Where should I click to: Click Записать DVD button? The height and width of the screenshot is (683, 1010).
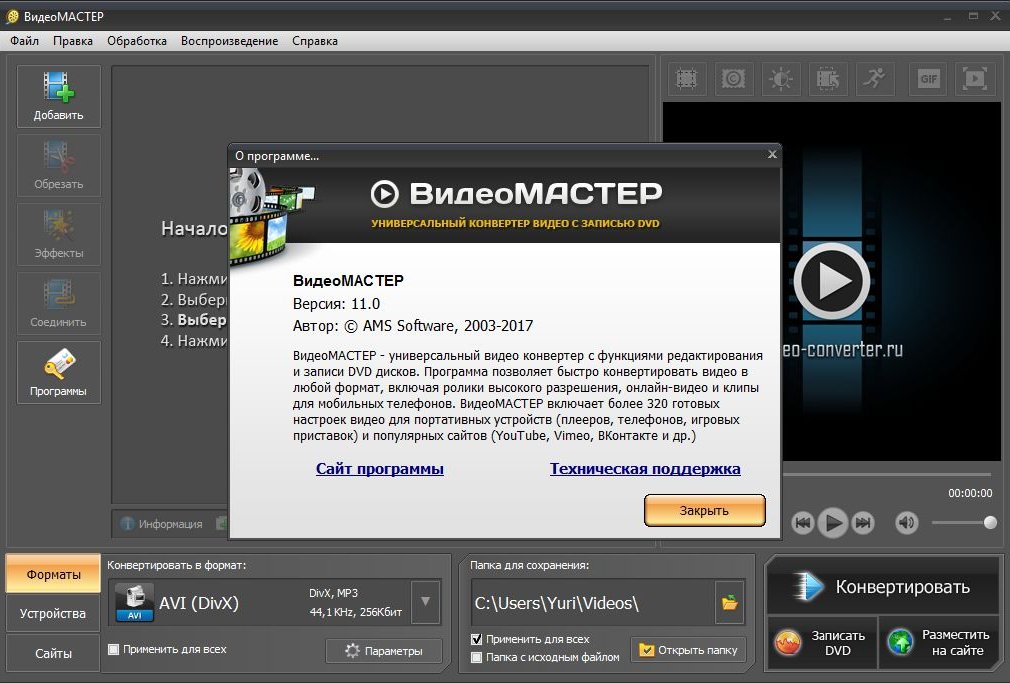tap(823, 642)
